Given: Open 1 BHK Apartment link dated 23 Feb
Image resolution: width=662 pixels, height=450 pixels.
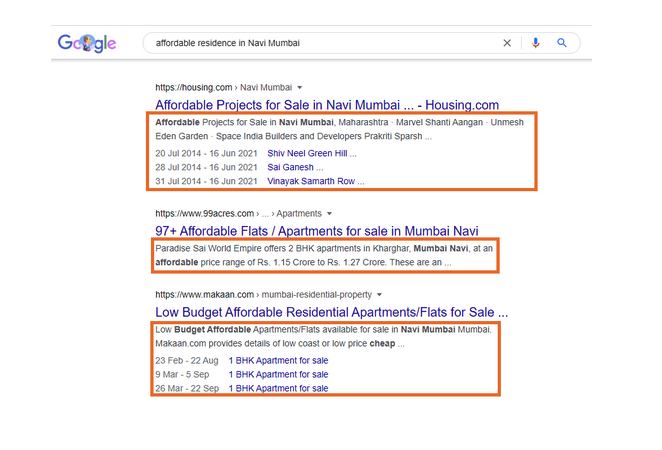Looking at the screenshot, I should 278,360.
